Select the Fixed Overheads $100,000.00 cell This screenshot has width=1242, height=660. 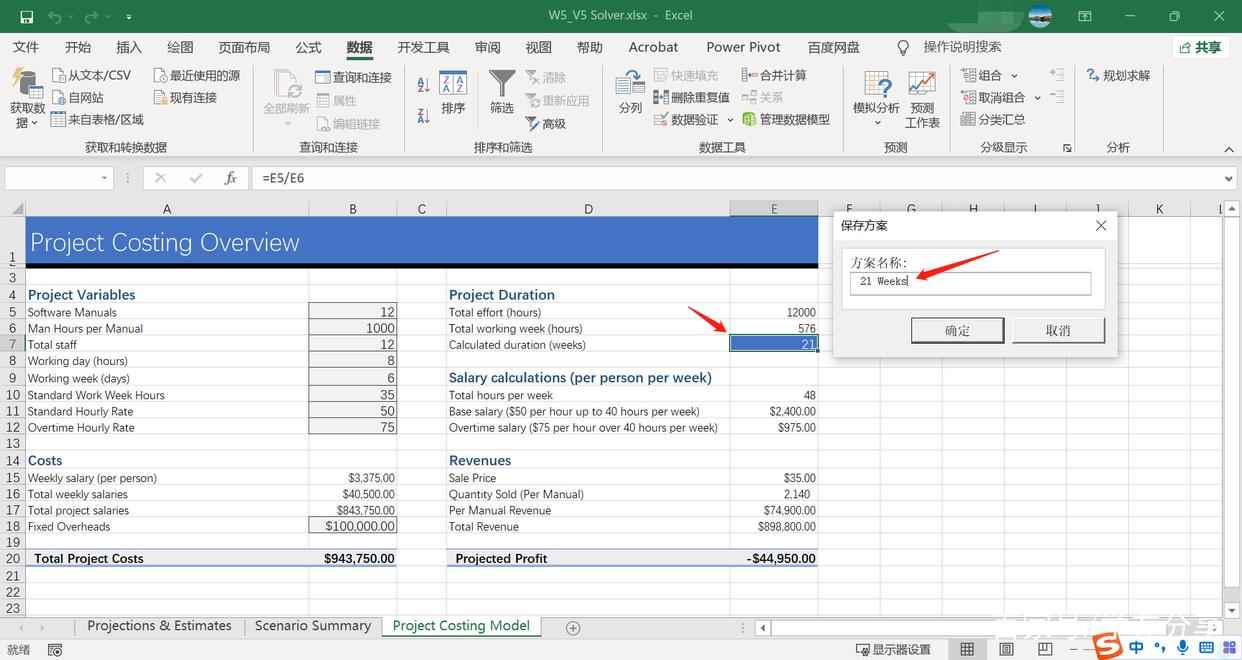pos(353,526)
